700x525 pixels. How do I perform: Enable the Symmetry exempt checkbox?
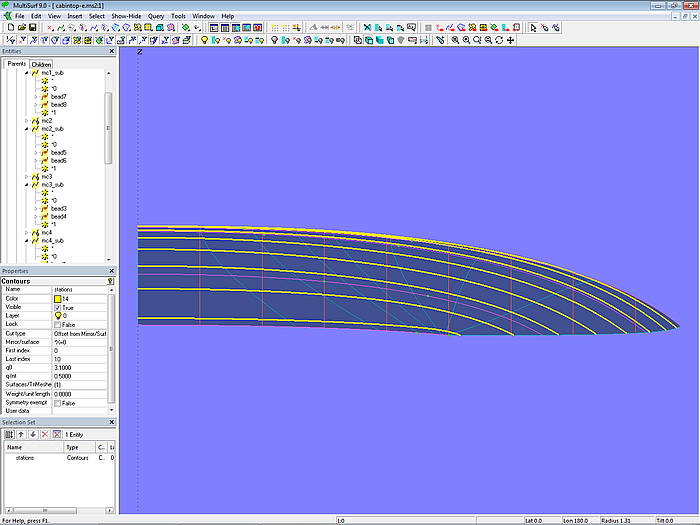coord(58,403)
